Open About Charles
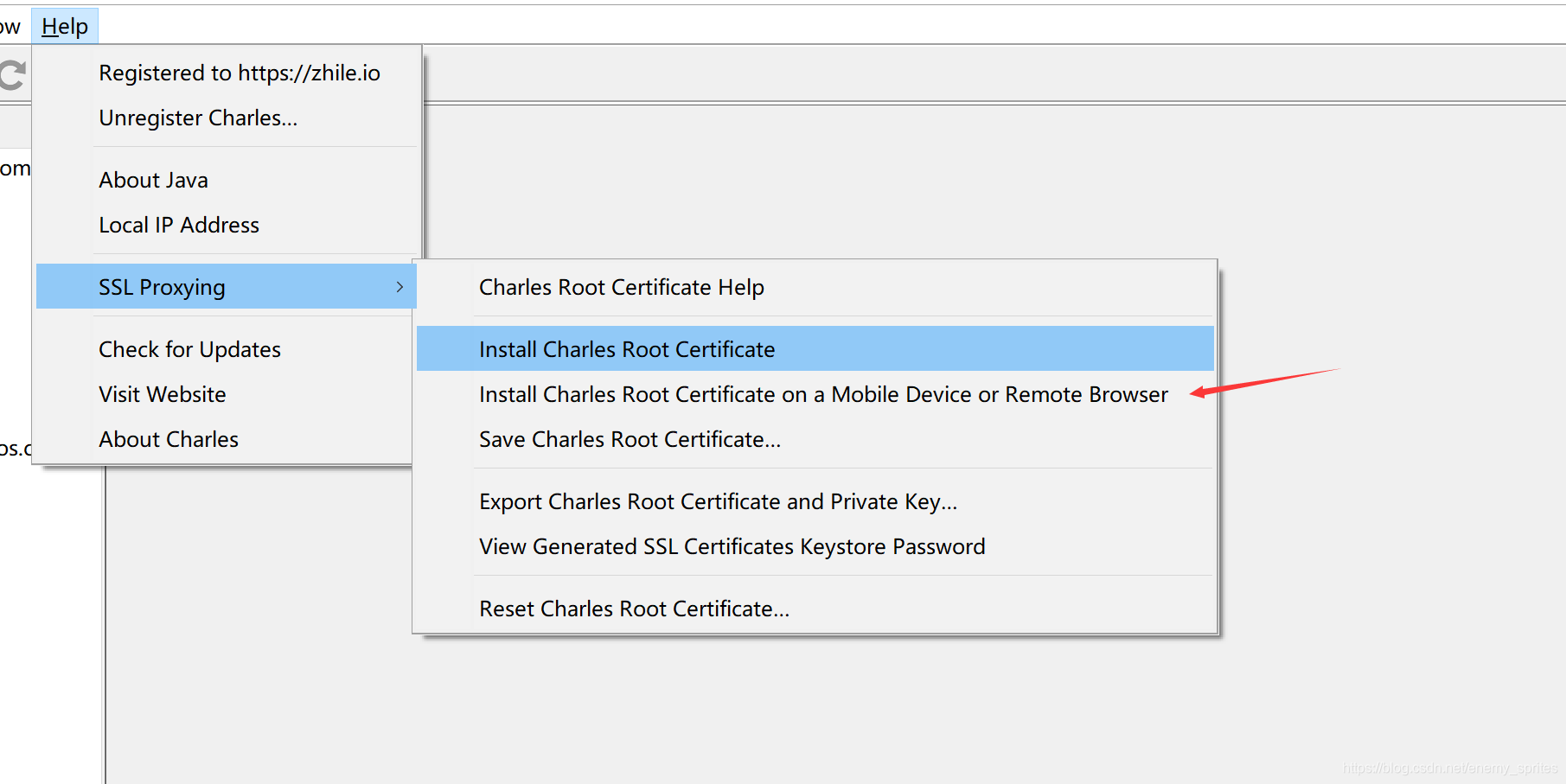This screenshot has width=1566, height=784. [227, 440]
